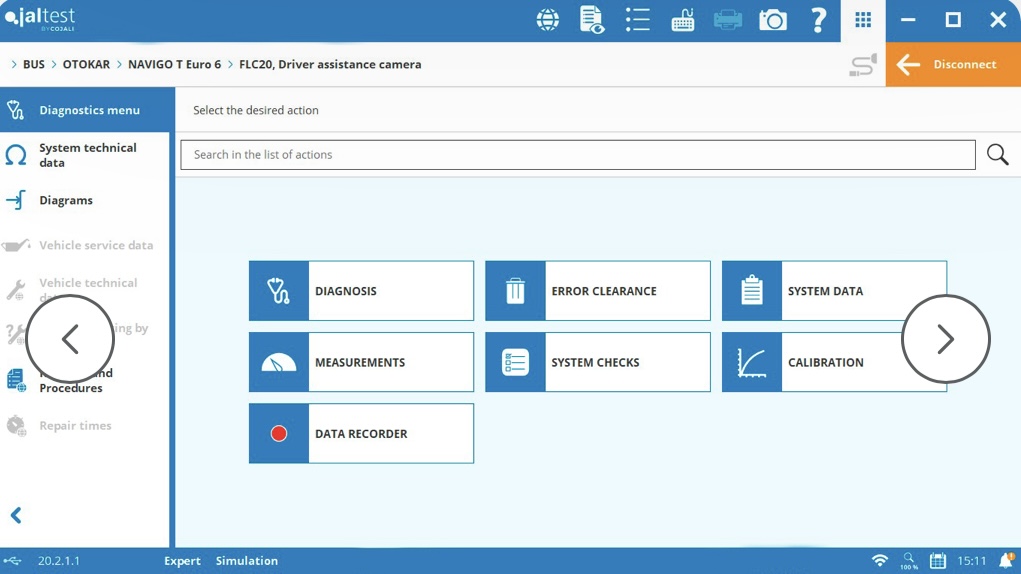The image size is (1021, 574).
Task: Take a screenshot with camera icon
Action: (773, 20)
